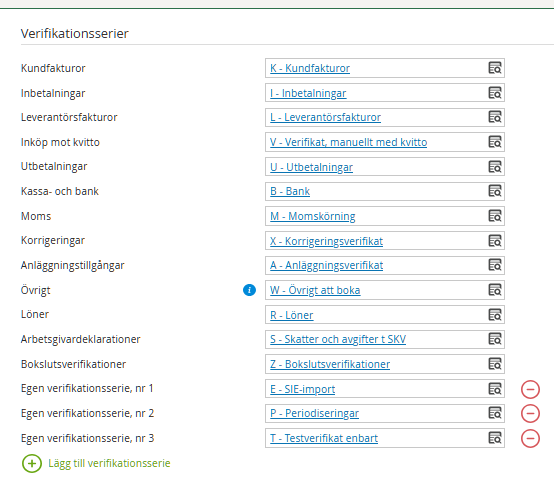Open U - Utbetalningar link
The image size is (554, 495).
click(311, 167)
